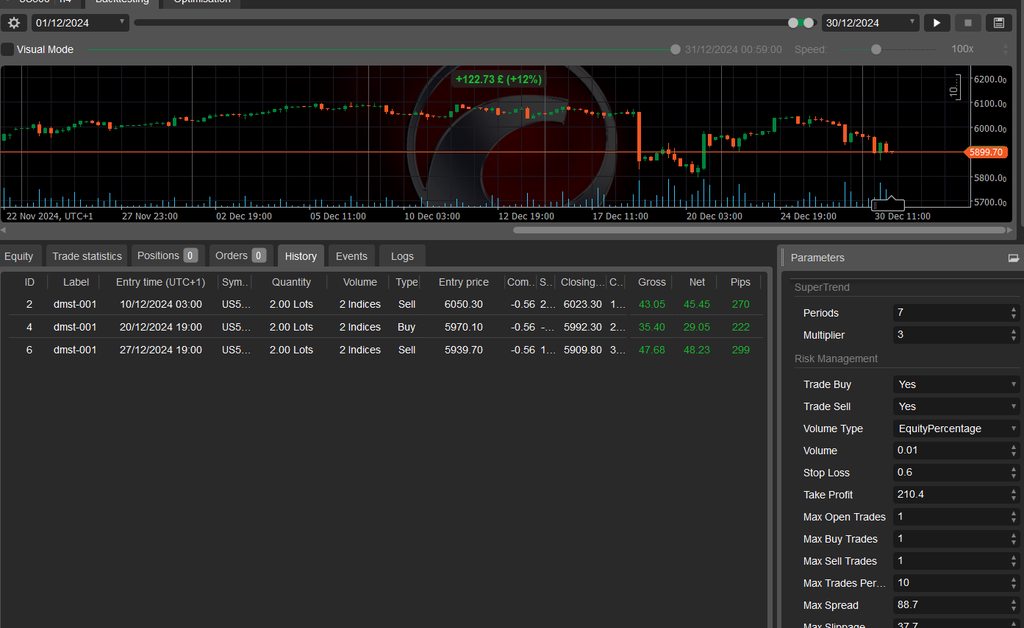Select trade row with ID 4
This screenshot has width=1024, height=628.
tap(385, 327)
